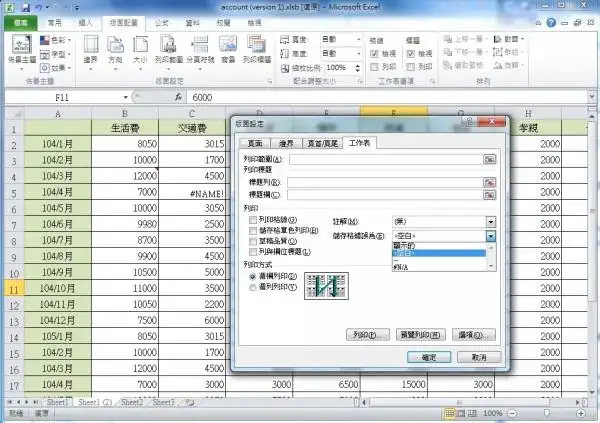Click the 背景 (Background) ribbon icon
600x423 pixels.
(x=227, y=48)
